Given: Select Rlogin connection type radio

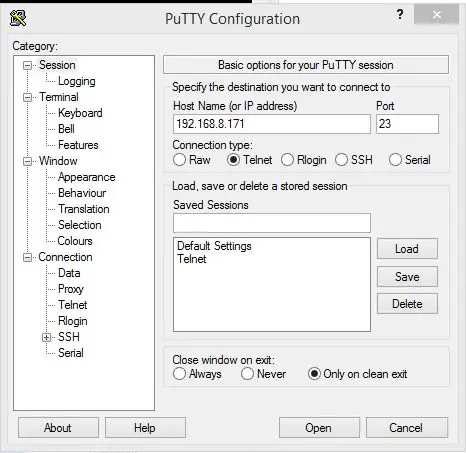Looking at the screenshot, I should pyautogui.click(x=287, y=160).
